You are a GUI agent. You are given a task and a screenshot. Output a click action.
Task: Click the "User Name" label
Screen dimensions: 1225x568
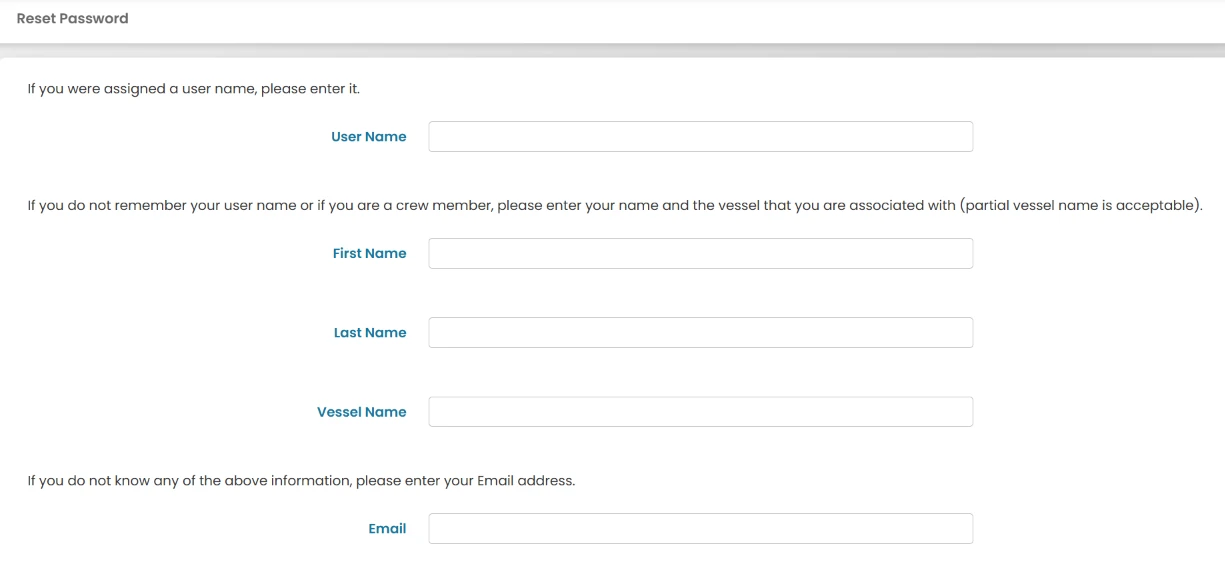(369, 137)
